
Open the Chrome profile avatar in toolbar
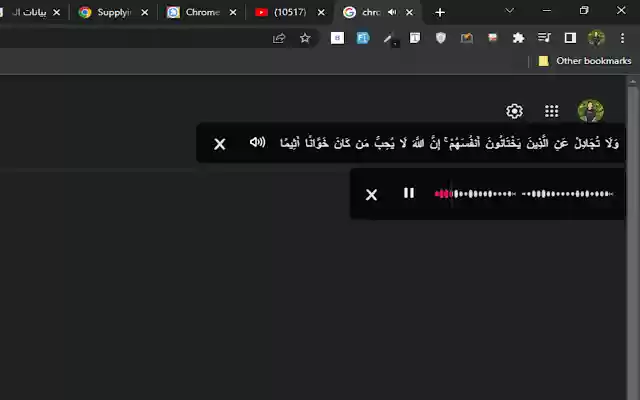pyautogui.click(x=596, y=38)
